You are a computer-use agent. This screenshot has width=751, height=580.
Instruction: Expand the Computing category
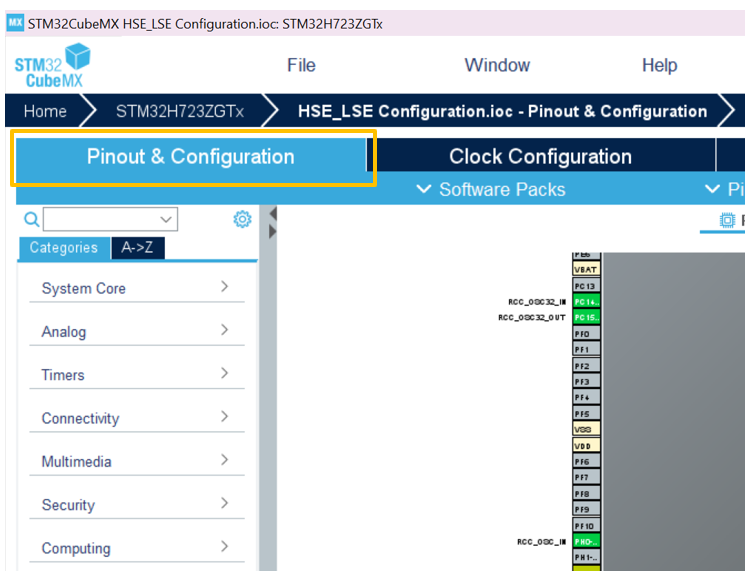tap(137, 548)
